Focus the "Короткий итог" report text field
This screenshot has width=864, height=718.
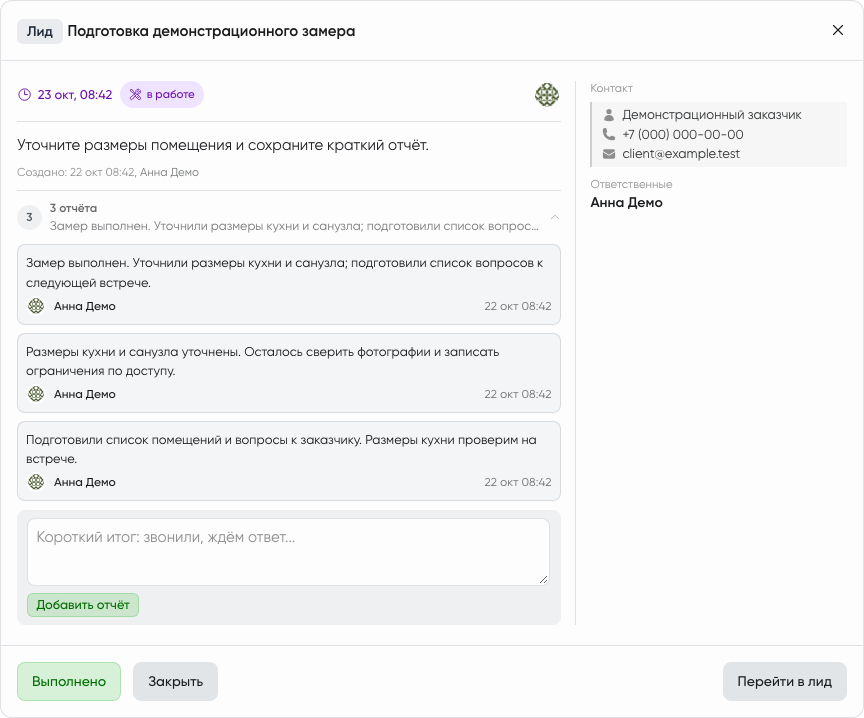point(288,552)
